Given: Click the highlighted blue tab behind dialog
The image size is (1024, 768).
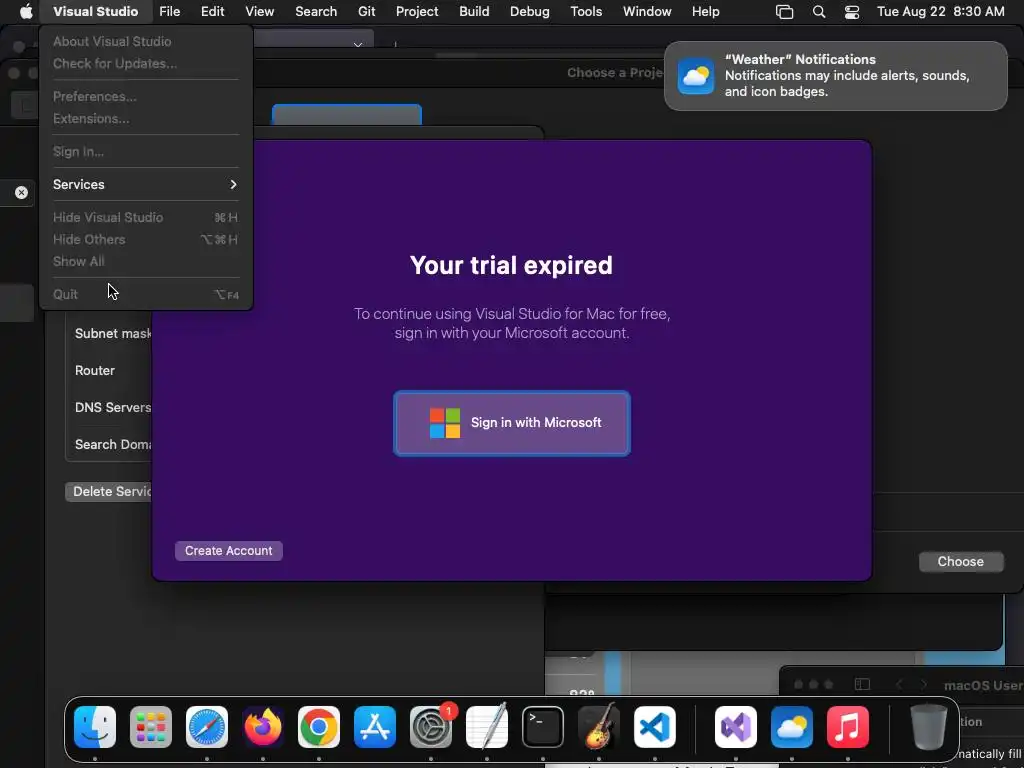Looking at the screenshot, I should [347, 114].
